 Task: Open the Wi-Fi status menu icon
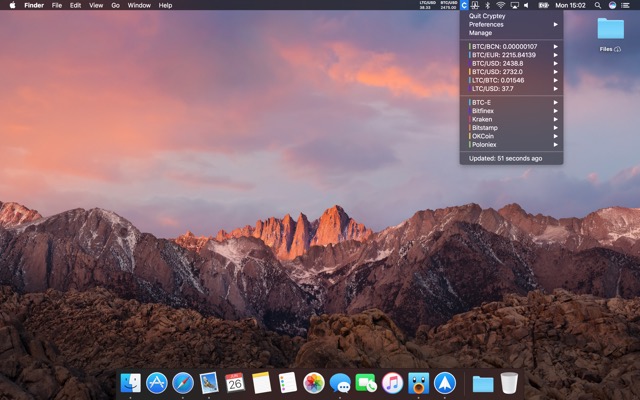(x=499, y=5)
